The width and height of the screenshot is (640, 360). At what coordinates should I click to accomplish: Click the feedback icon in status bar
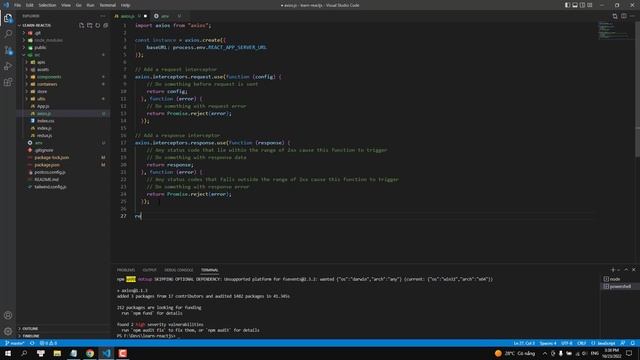pyautogui.click(x=623, y=343)
